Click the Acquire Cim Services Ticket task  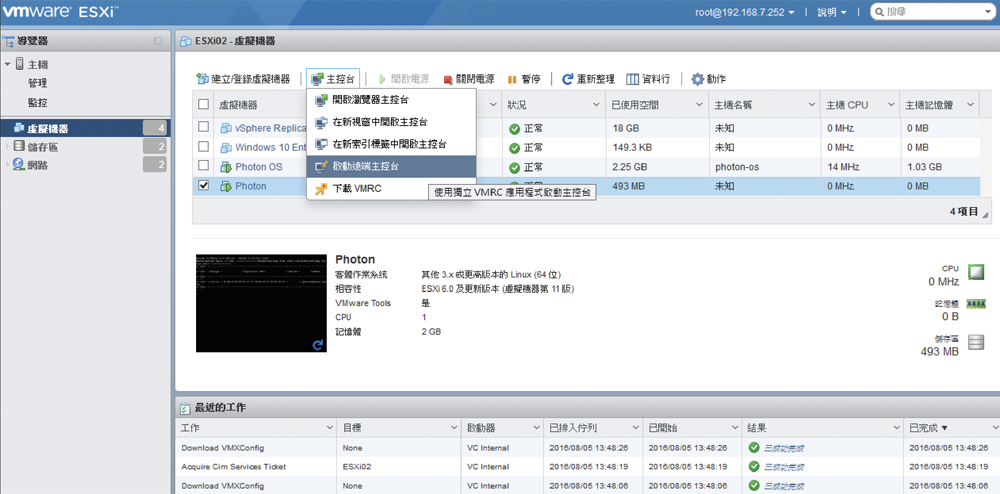point(233,467)
